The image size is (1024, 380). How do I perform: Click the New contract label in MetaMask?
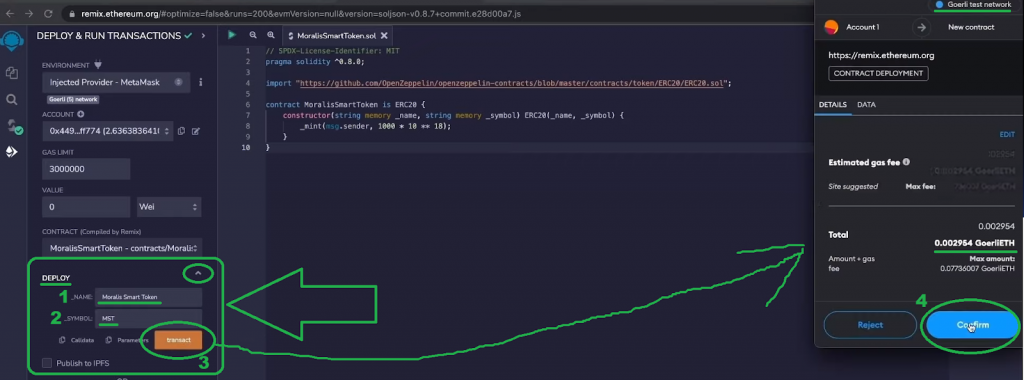point(971,27)
